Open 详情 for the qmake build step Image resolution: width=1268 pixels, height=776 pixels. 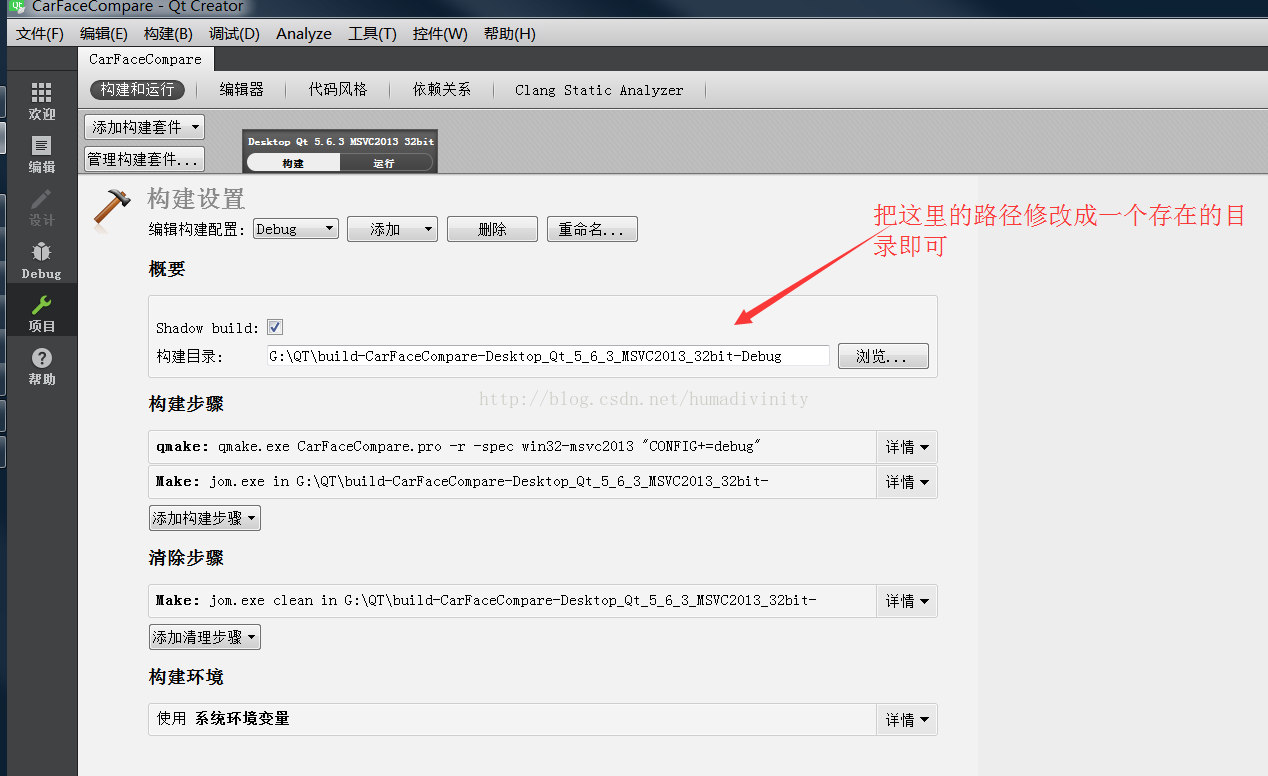[906, 446]
